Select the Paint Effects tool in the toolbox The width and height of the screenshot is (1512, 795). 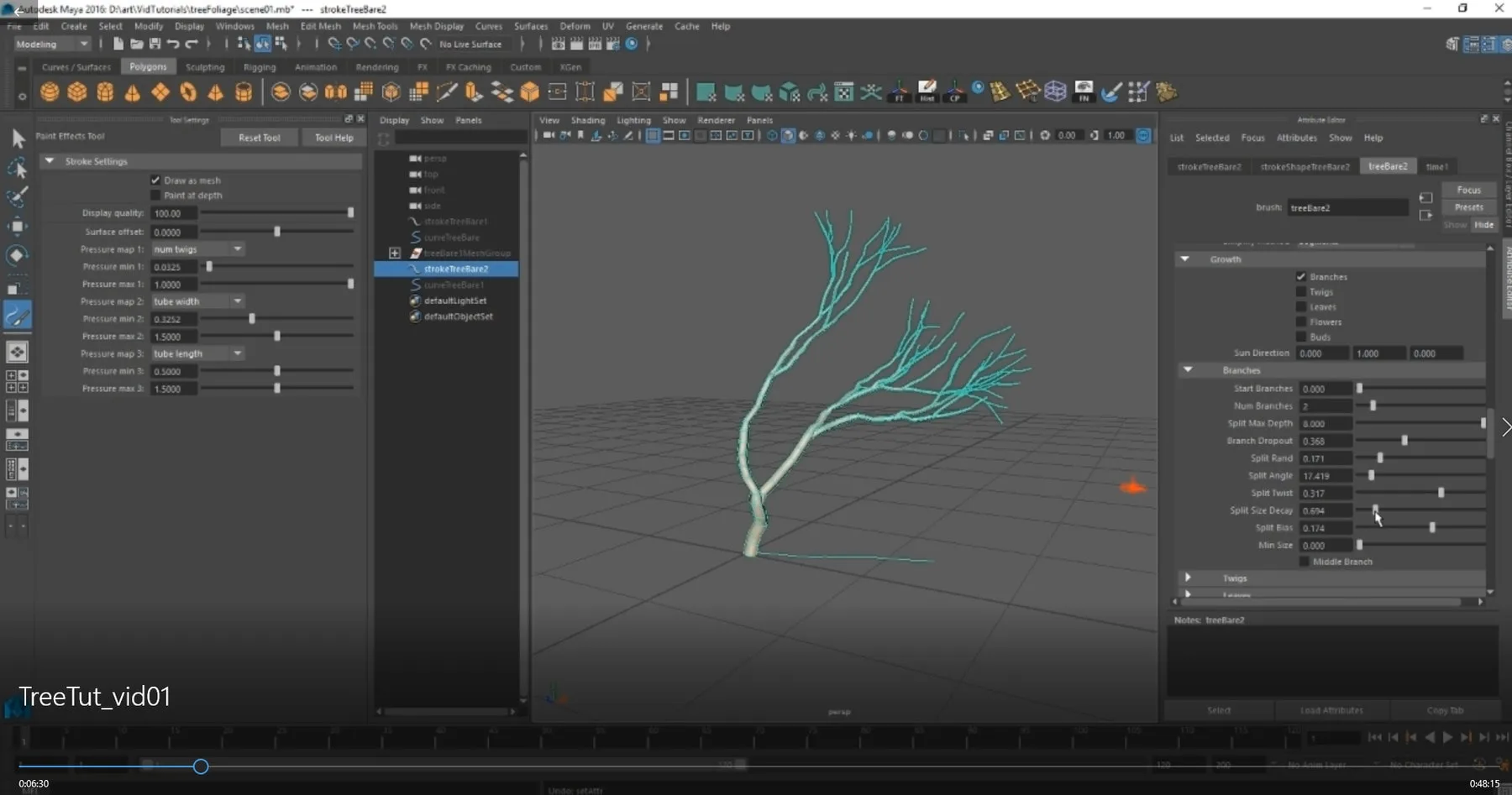click(18, 316)
